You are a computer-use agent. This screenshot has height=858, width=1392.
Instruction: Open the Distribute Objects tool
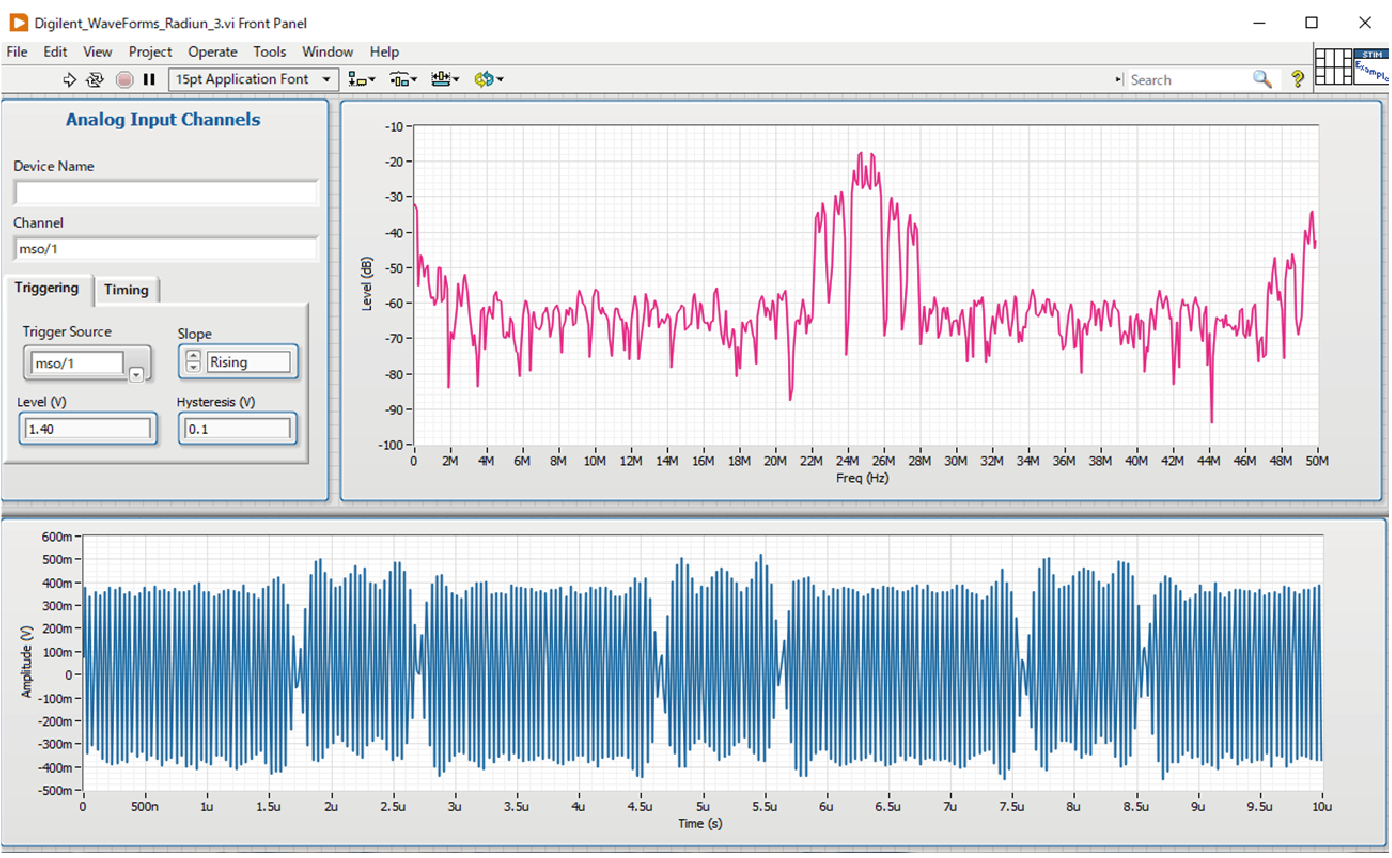coord(403,80)
